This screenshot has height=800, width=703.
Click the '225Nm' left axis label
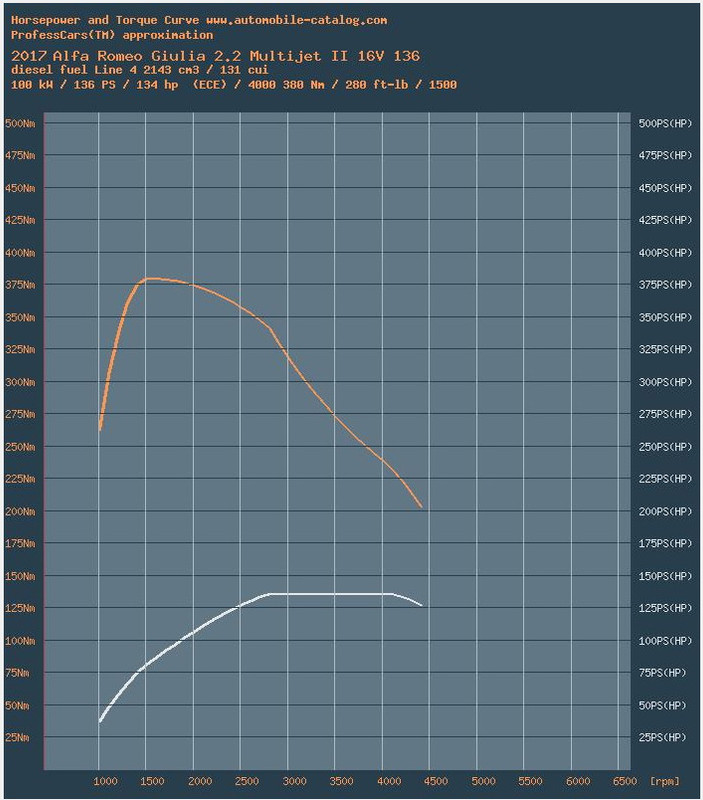pos(20,480)
